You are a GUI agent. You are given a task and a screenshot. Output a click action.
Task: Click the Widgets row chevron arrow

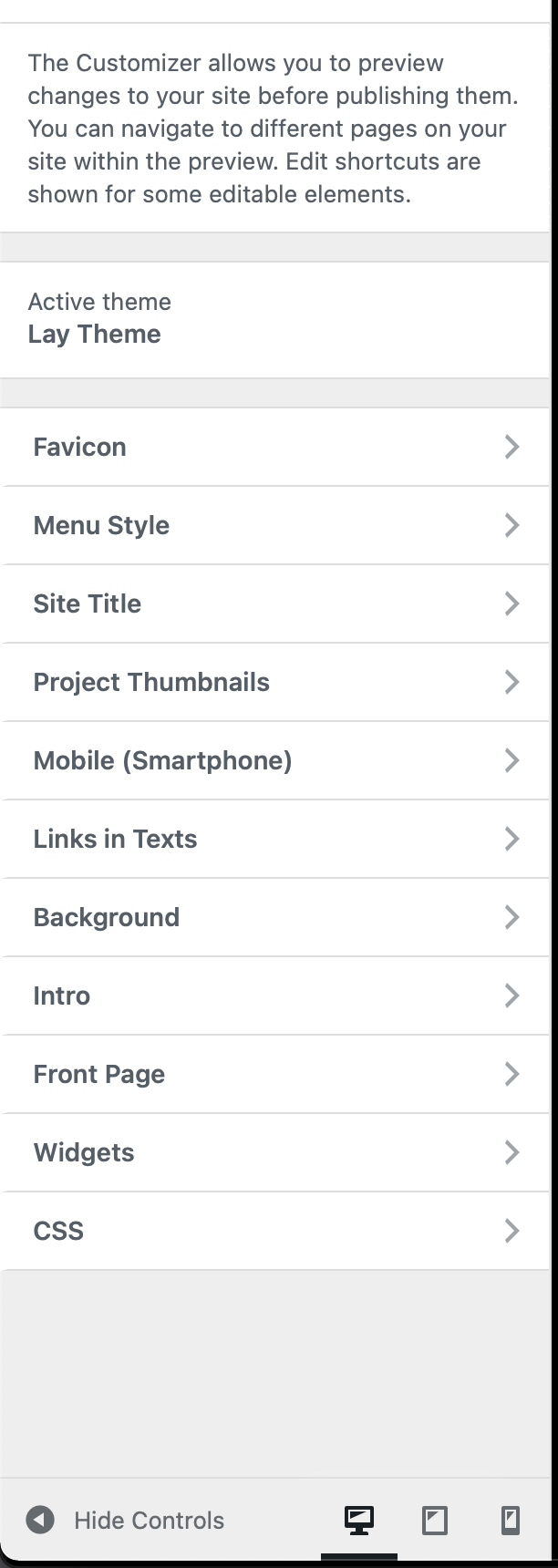(511, 1152)
